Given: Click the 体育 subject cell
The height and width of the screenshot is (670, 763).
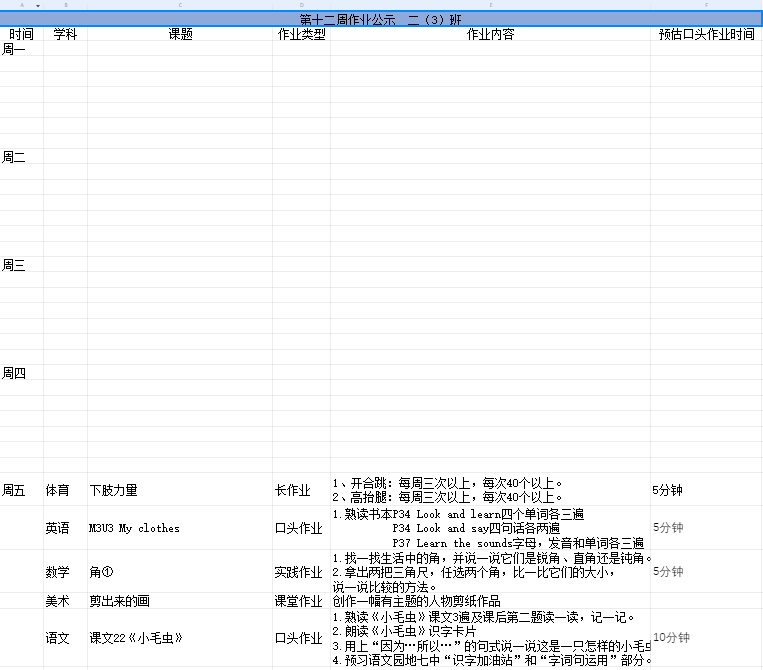Looking at the screenshot, I should [66, 489].
